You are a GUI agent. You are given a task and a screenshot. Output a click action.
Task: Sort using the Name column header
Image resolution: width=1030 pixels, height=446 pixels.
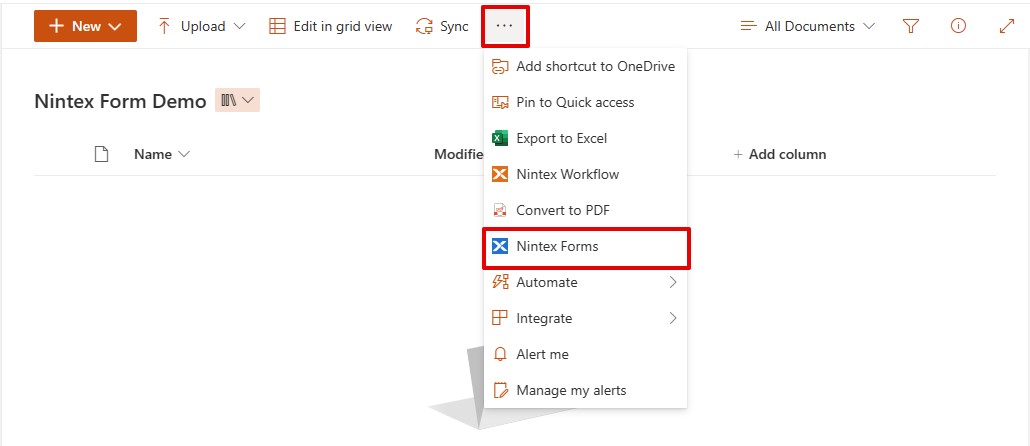(x=162, y=154)
